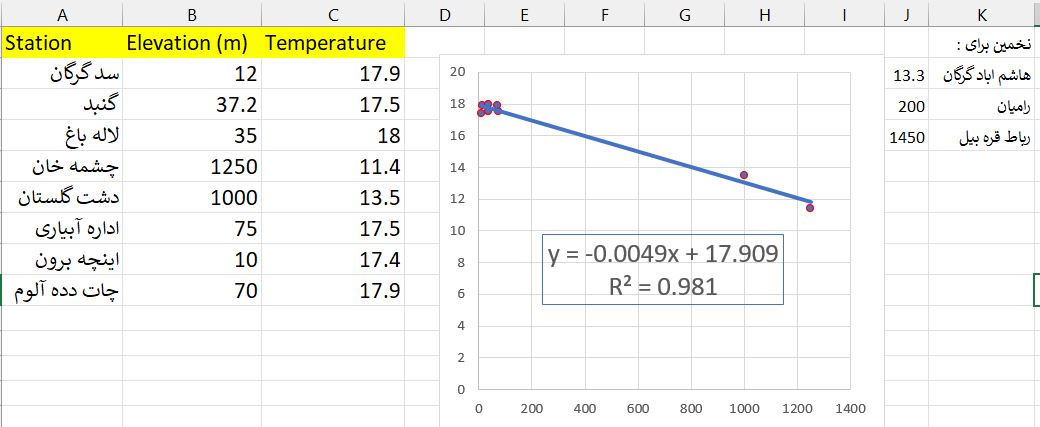Click the cell with value 1450

[x=907, y=138]
